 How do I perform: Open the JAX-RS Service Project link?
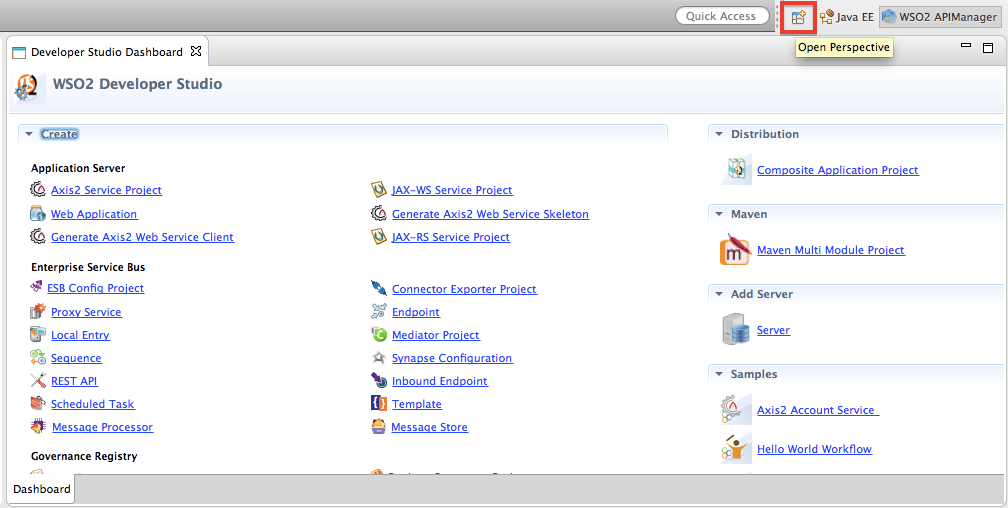point(451,237)
